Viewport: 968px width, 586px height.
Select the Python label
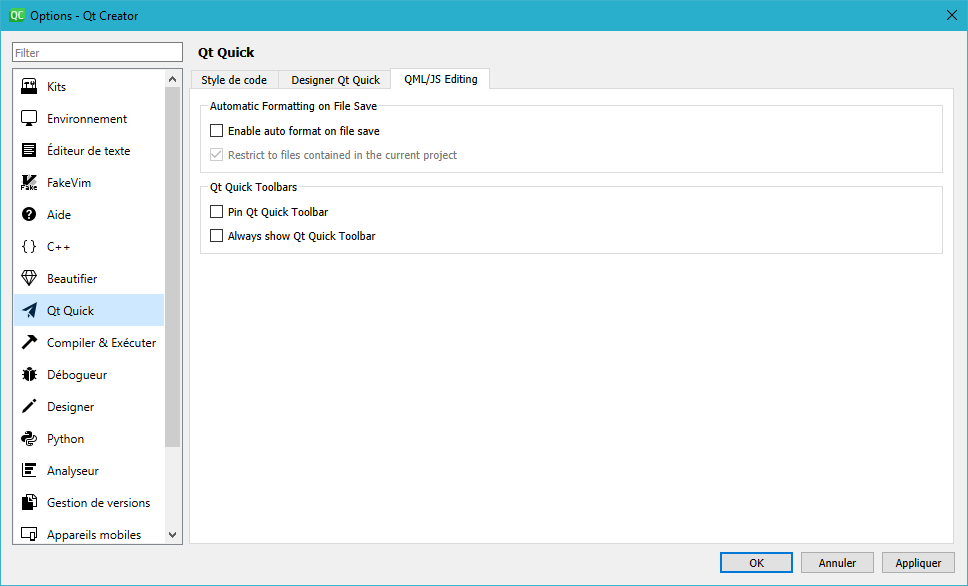[65, 439]
